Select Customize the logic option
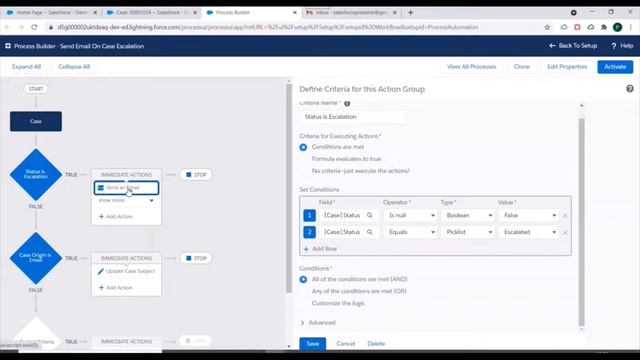640x360 pixels. 303,303
